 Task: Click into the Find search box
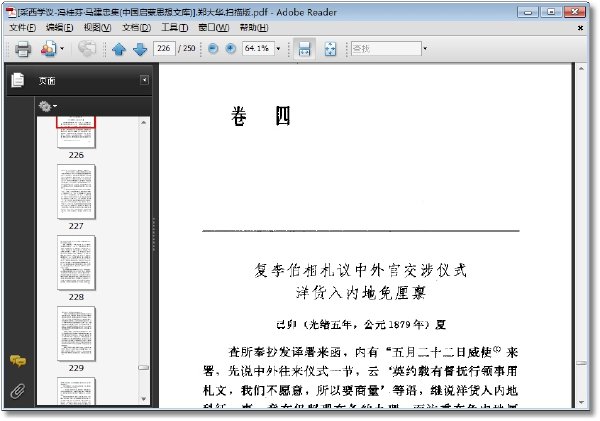(386, 49)
